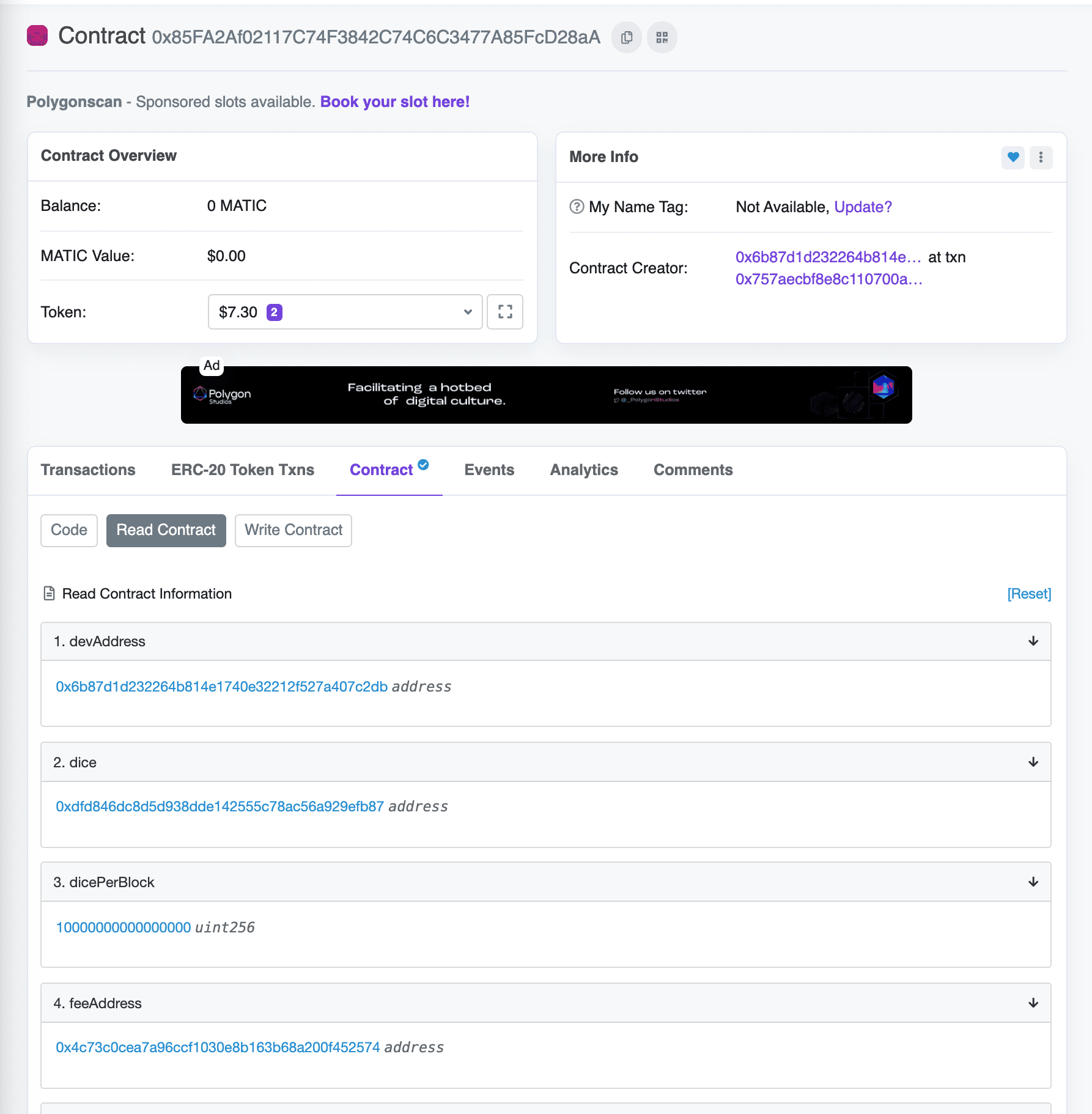This screenshot has width=1092, height=1114.
Task: Collapse the dicePerBlock section arrow
Action: pos(1033,882)
